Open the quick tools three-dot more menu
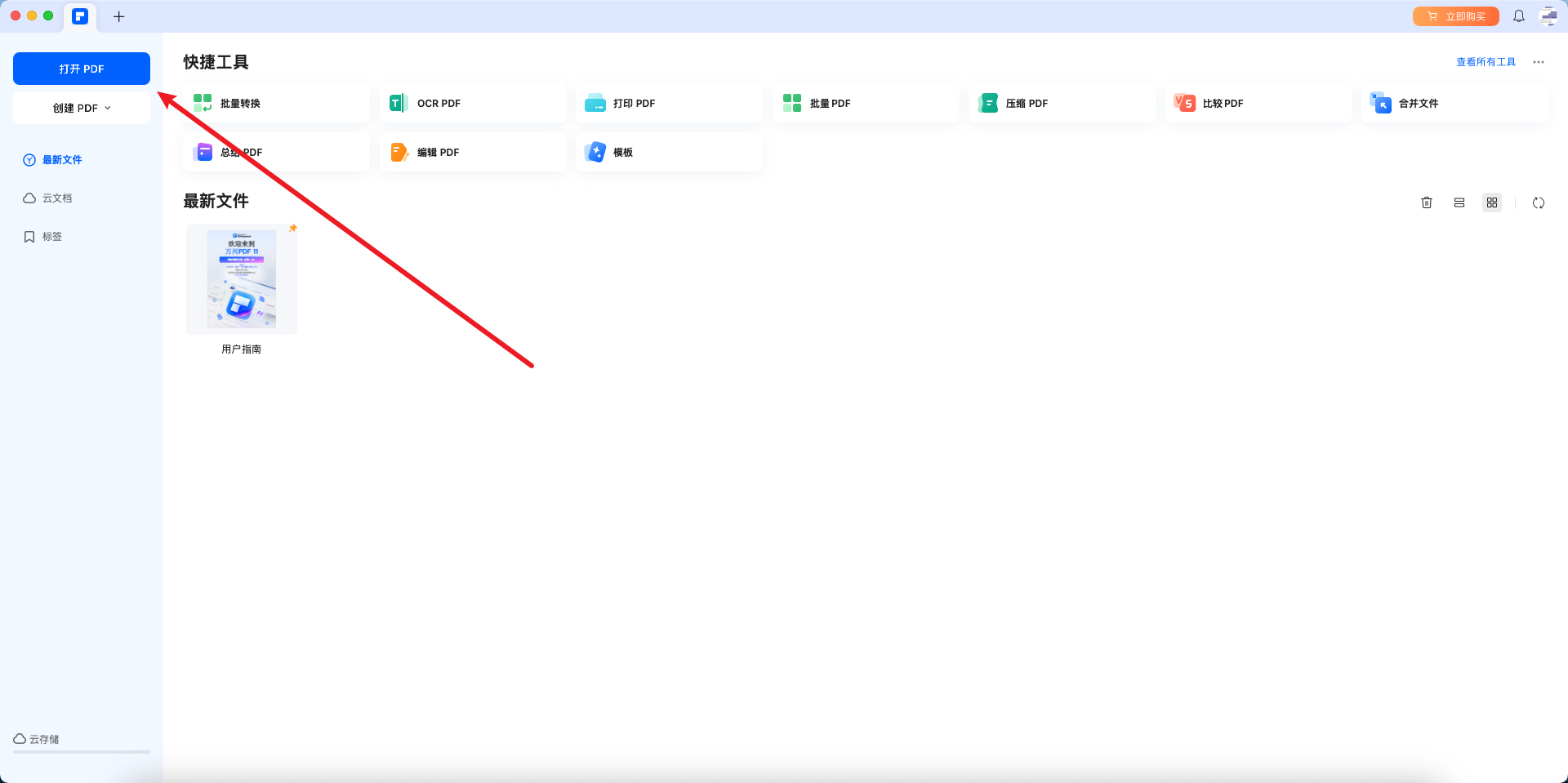Screen dimensions: 1568x783 tap(1539, 62)
